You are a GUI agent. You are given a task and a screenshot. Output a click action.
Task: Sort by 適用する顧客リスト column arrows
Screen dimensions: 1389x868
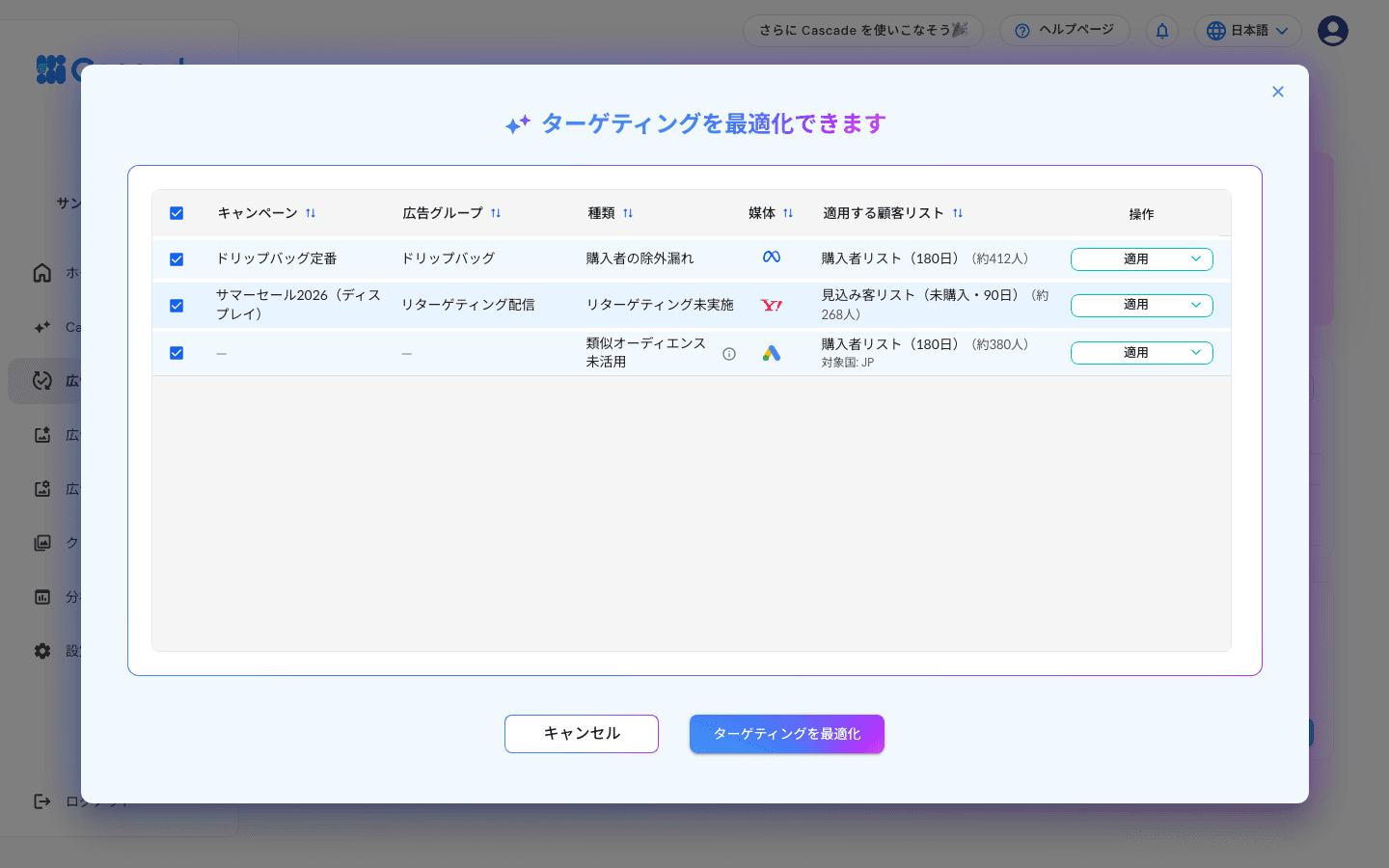tap(958, 213)
